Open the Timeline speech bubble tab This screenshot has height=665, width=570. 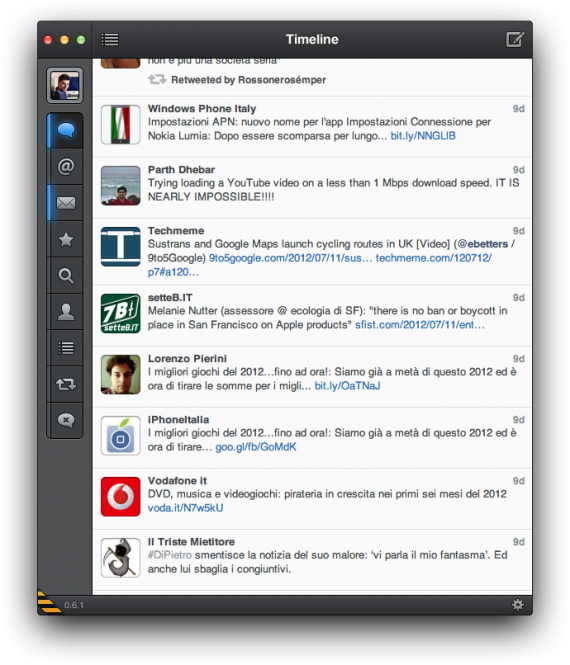point(66,130)
